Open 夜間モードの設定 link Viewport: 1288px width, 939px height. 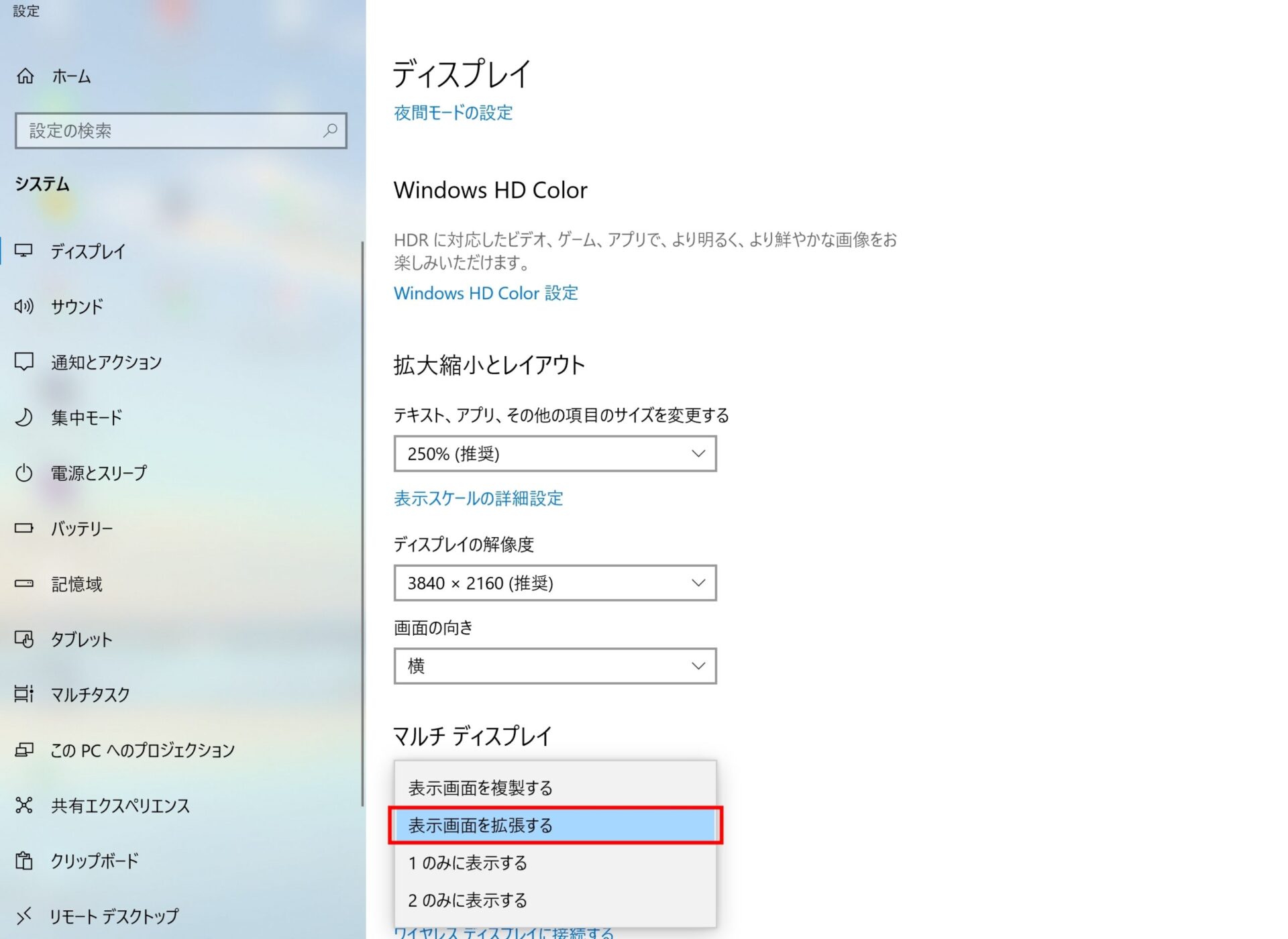coord(453,113)
